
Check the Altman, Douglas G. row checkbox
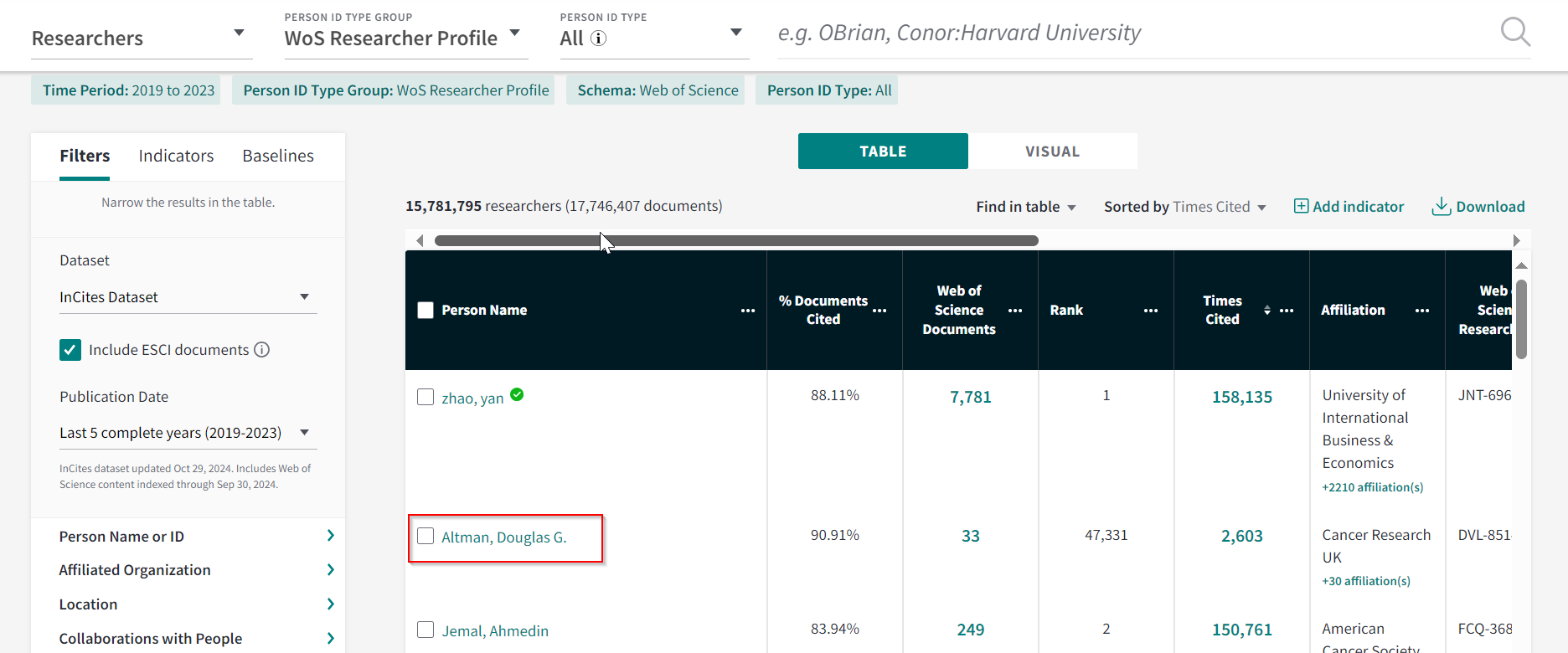pos(426,536)
